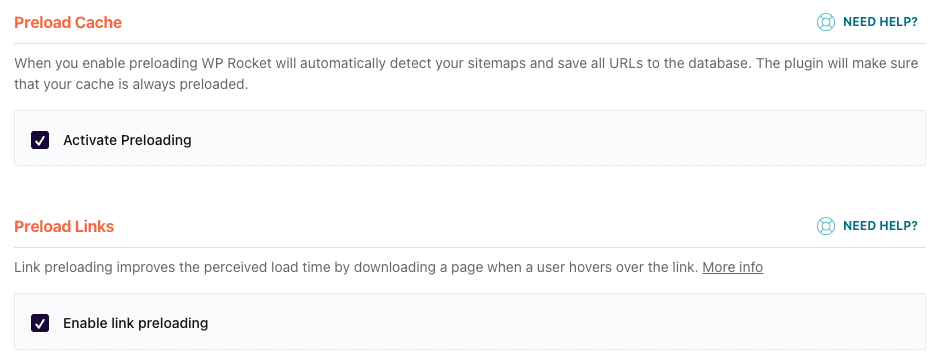Click the Enable link preloading label text

point(135,323)
